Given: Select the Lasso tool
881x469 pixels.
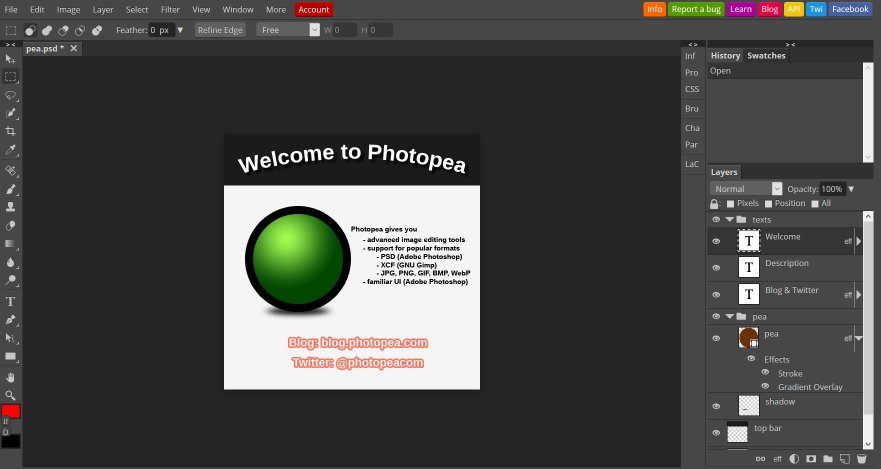Looking at the screenshot, I should tap(10, 95).
